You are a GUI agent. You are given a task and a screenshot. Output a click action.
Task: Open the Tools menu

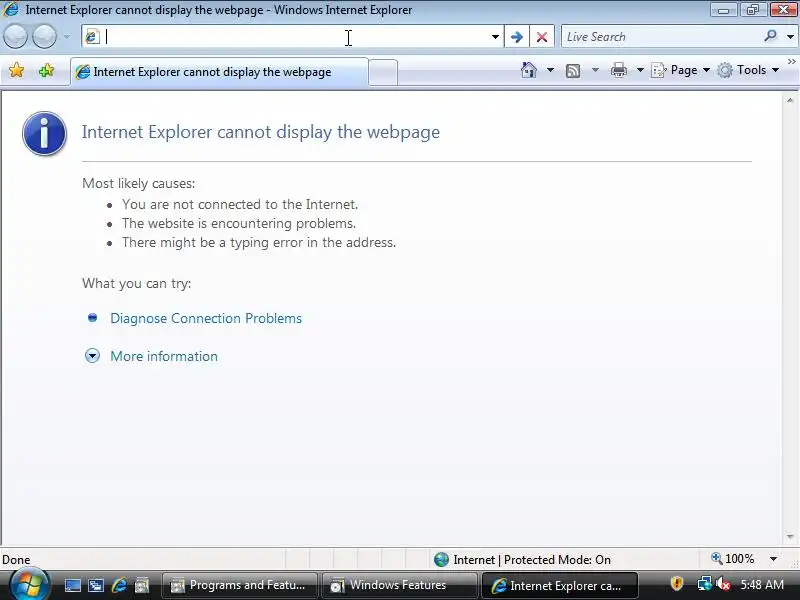tap(747, 70)
